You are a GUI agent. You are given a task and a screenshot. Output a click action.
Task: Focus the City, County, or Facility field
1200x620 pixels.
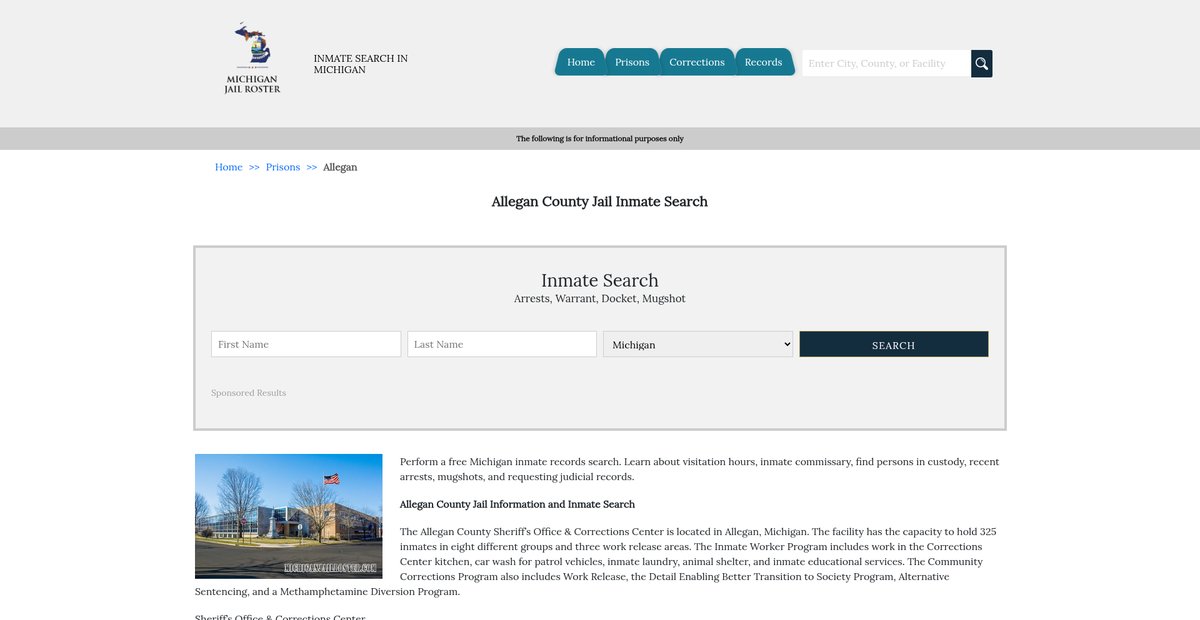pyautogui.click(x=886, y=63)
